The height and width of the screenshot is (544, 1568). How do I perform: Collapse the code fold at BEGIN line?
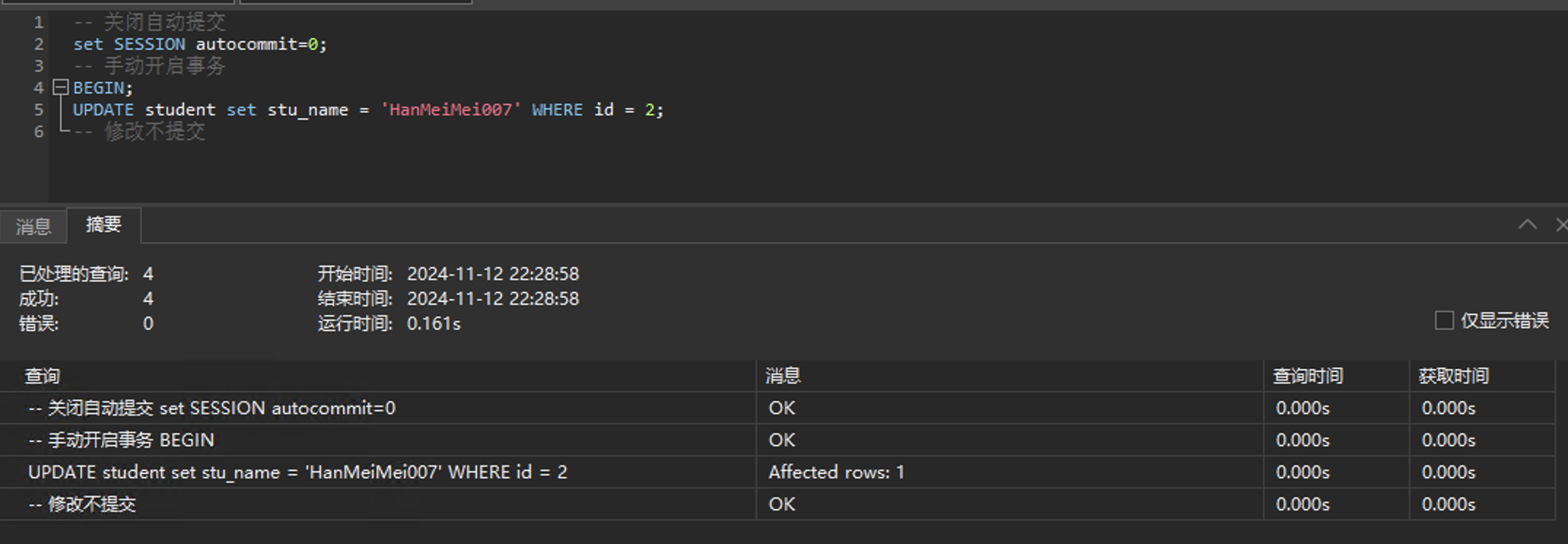coord(61,88)
